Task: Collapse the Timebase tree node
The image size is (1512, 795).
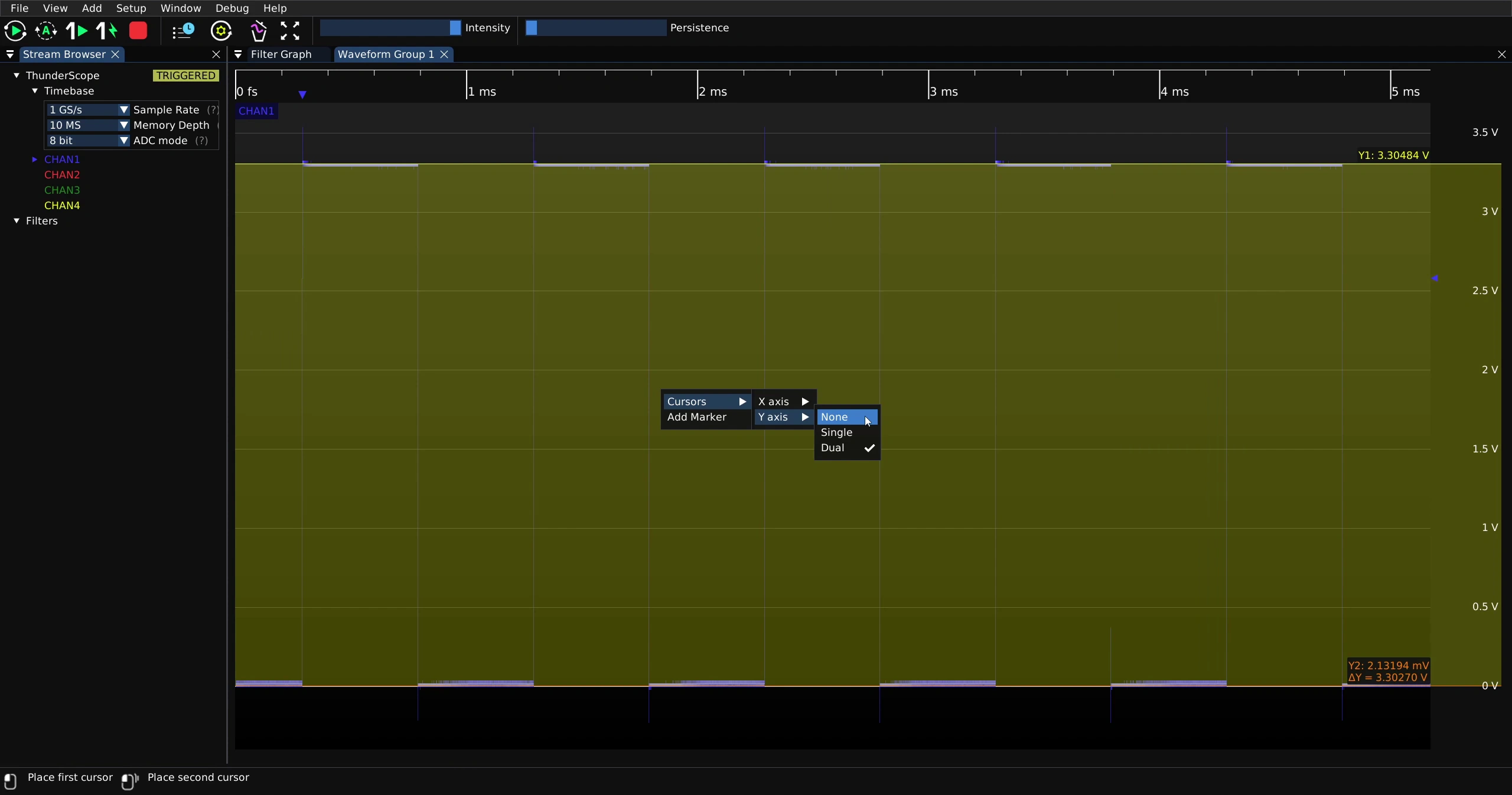Action: pos(35,91)
